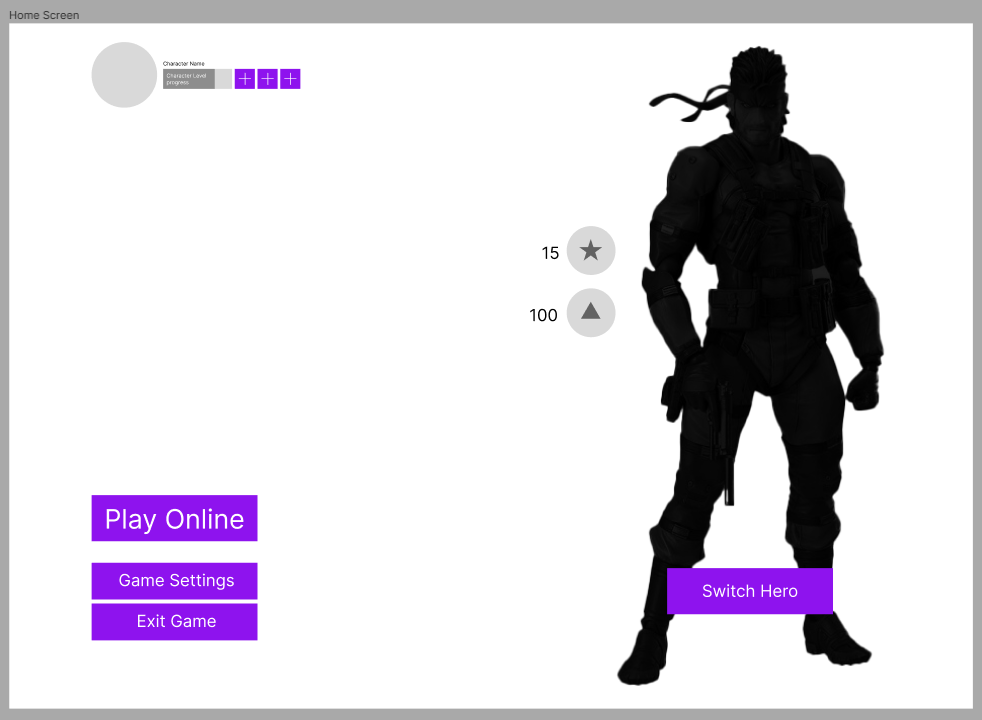The width and height of the screenshot is (982, 720).
Task: Click the round character avatar placeholder
Action: 124,75
